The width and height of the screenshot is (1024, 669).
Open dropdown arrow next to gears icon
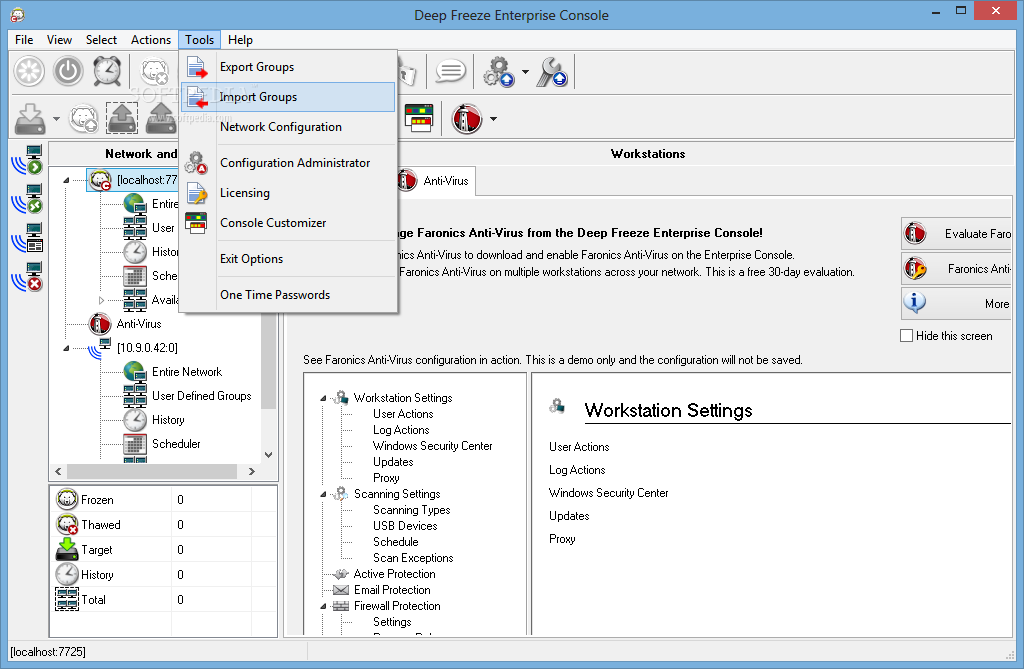(x=525, y=72)
